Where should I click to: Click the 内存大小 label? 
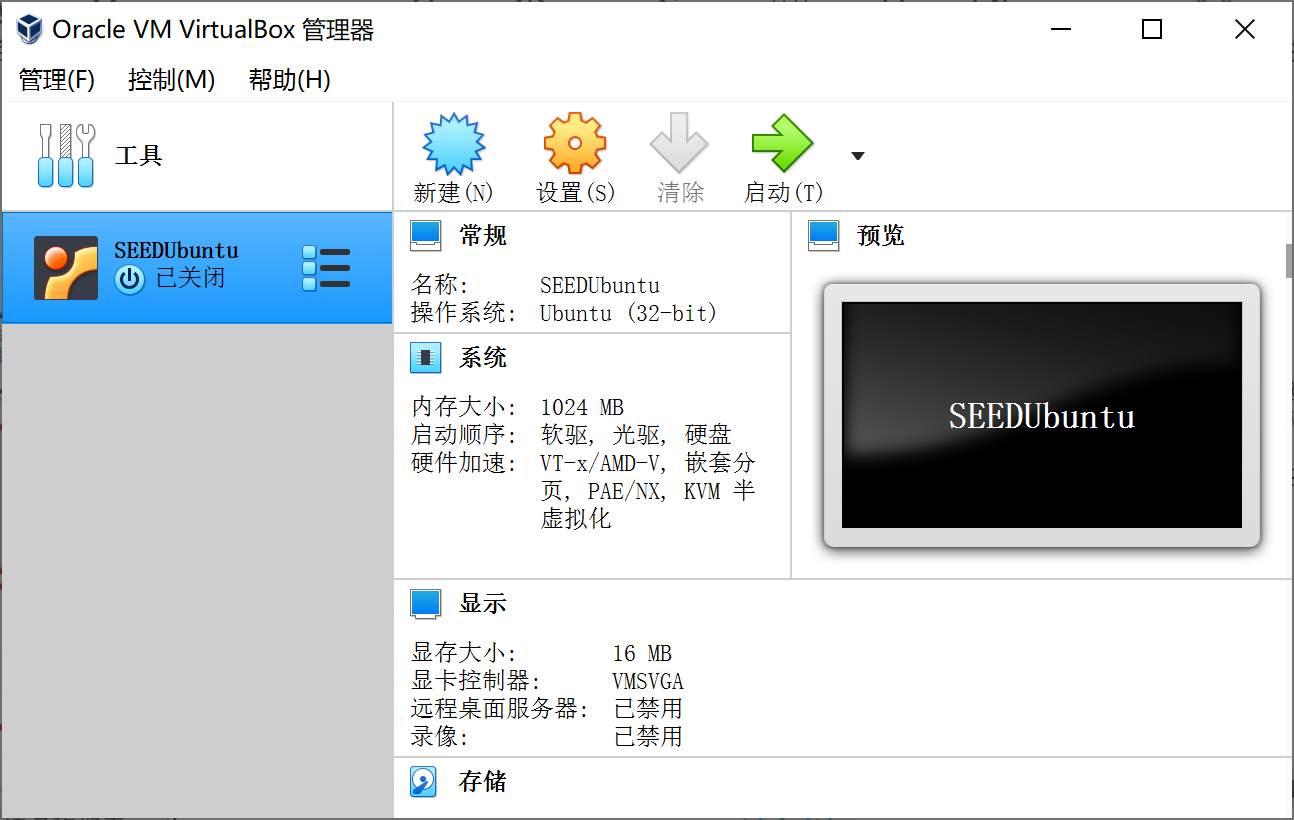[x=465, y=408]
